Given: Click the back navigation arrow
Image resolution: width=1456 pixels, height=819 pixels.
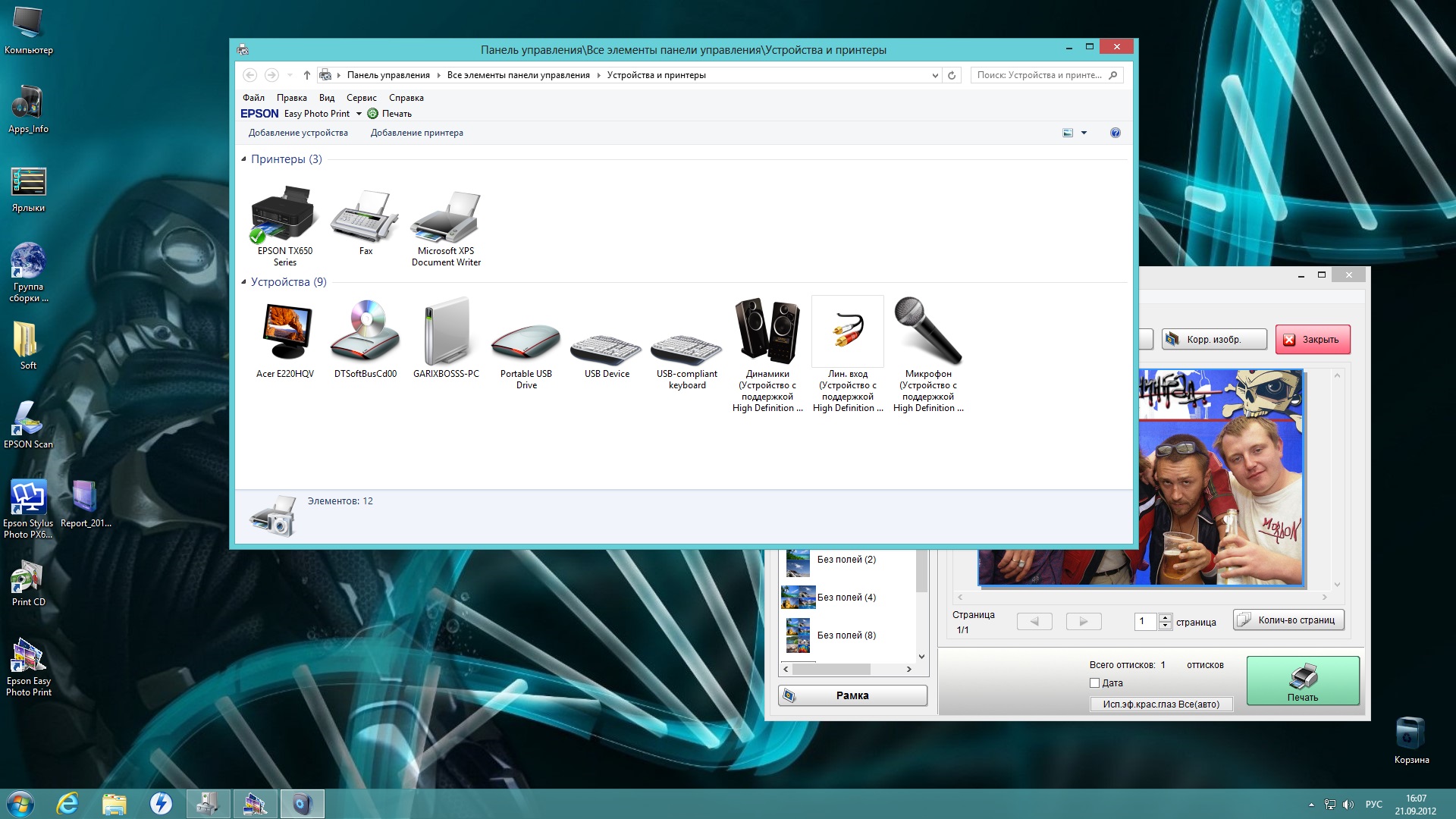Looking at the screenshot, I should pyautogui.click(x=249, y=75).
